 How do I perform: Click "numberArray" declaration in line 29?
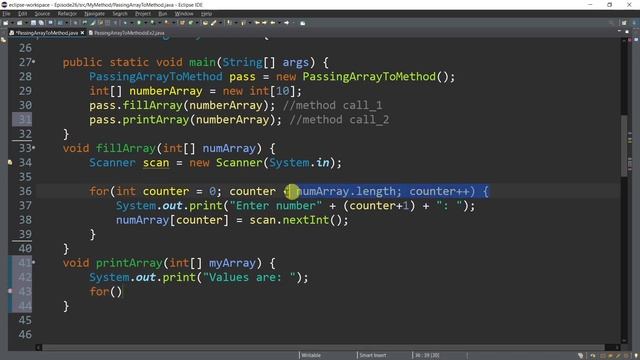tap(166, 91)
